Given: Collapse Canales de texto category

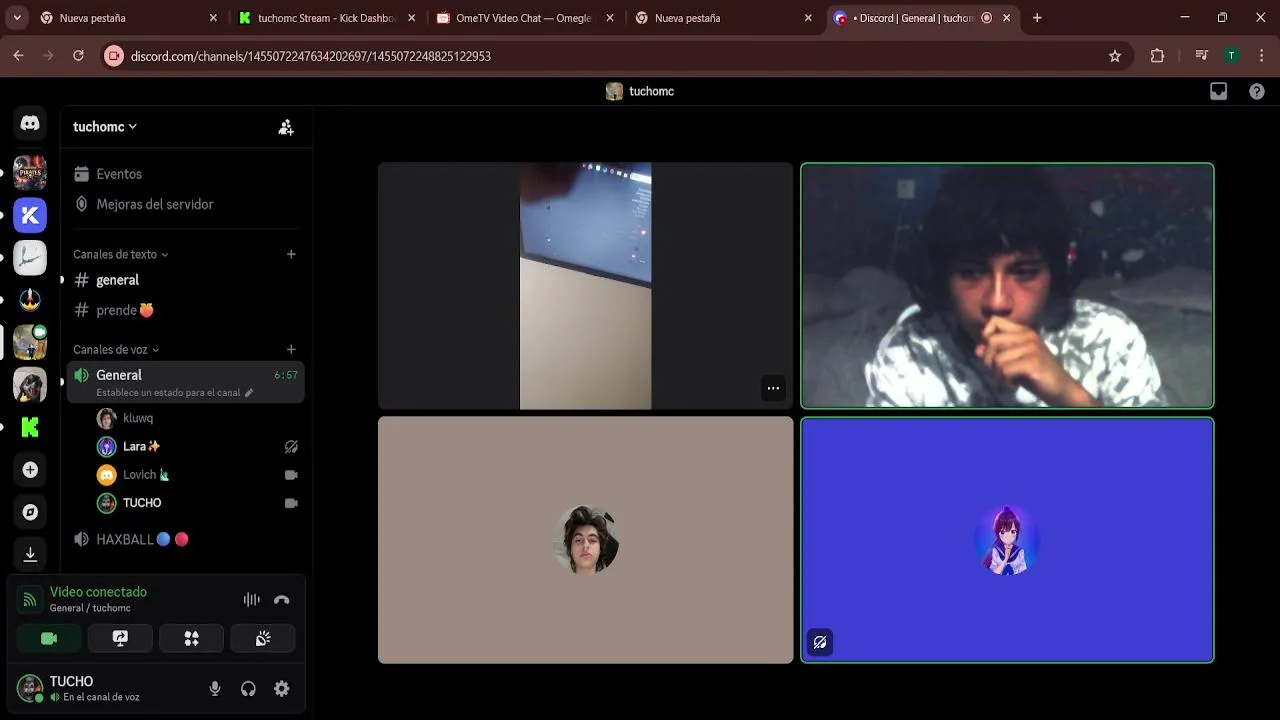Looking at the screenshot, I should coord(120,254).
